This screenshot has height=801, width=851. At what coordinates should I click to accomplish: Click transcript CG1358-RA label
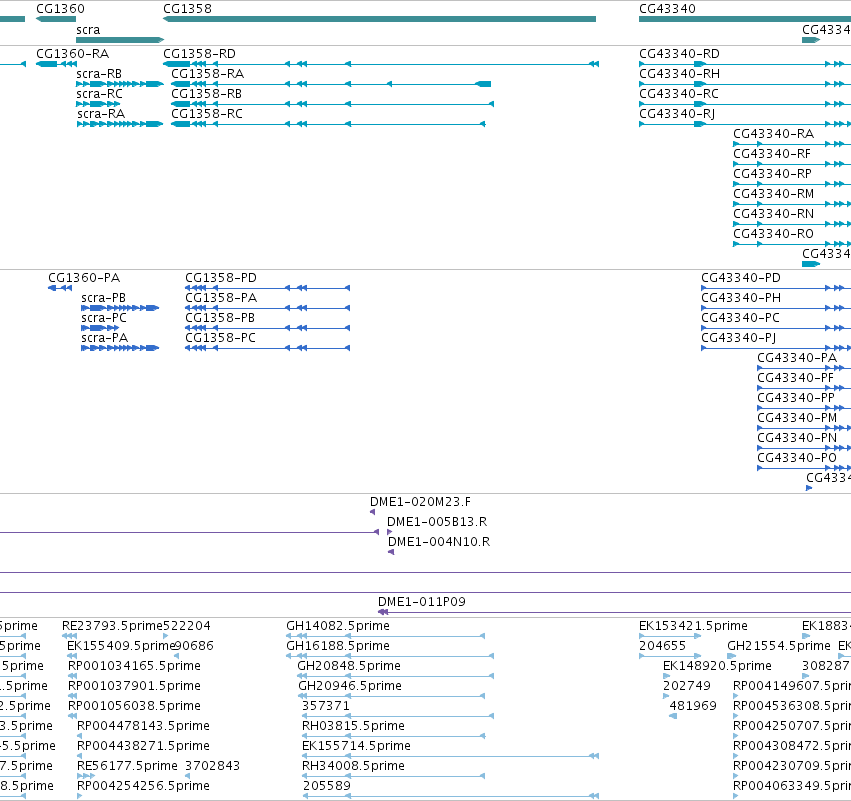tap(207, 74)
